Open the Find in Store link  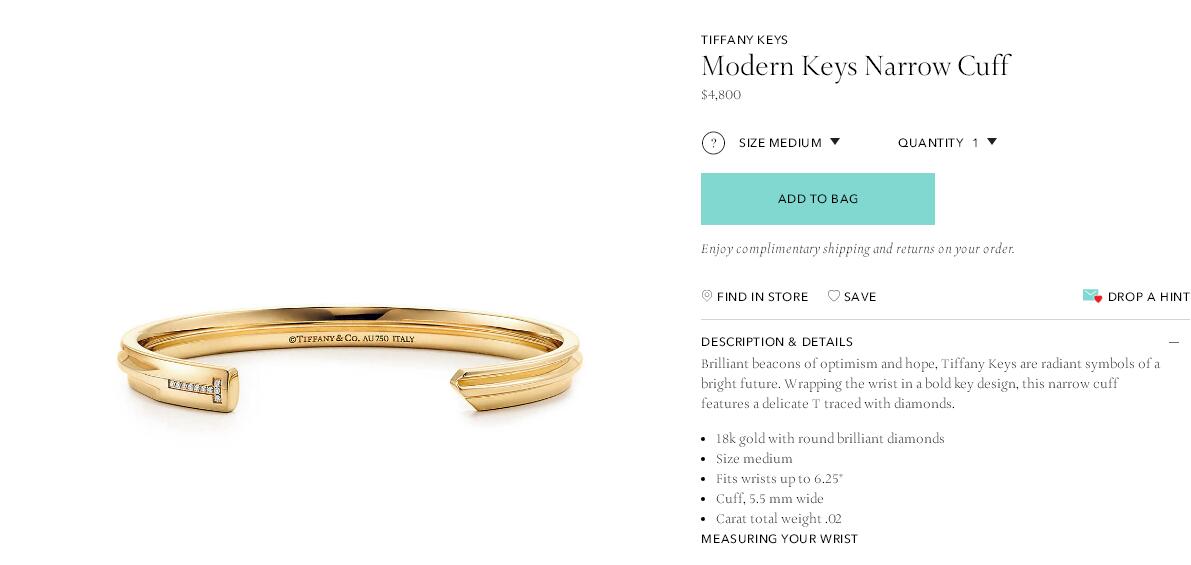click(x=762, y=297)
